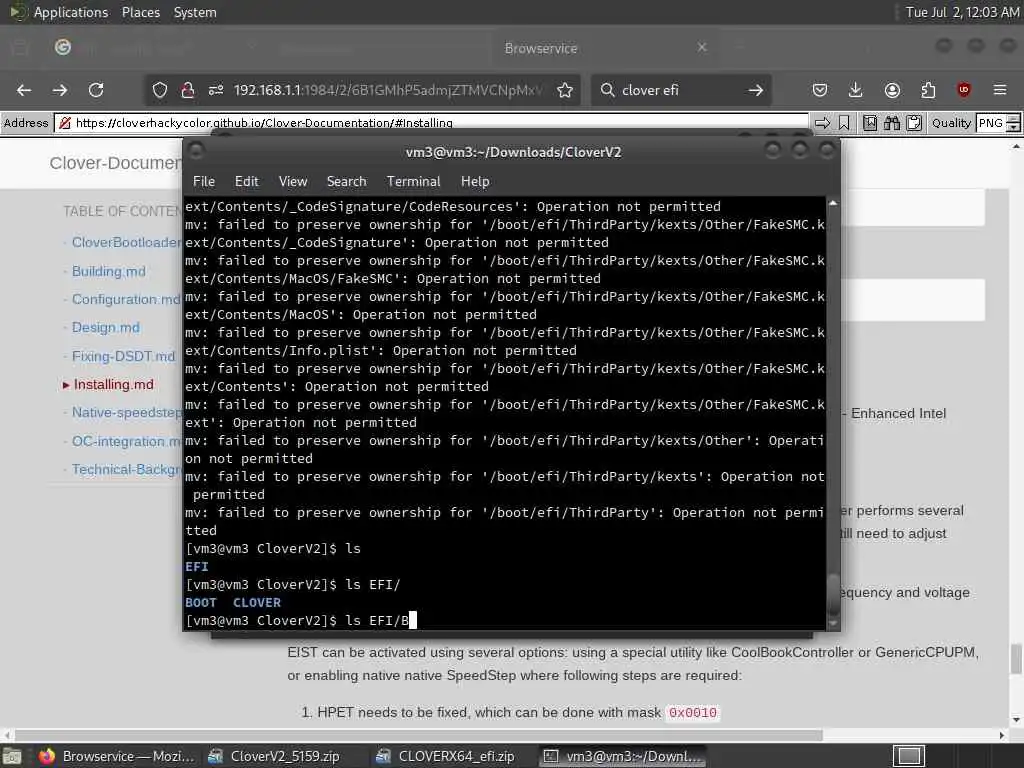Click the Firefox URL bar address
Image resolution: width=1024 pixels, height=768 pixels.
(x=388, y=90)
